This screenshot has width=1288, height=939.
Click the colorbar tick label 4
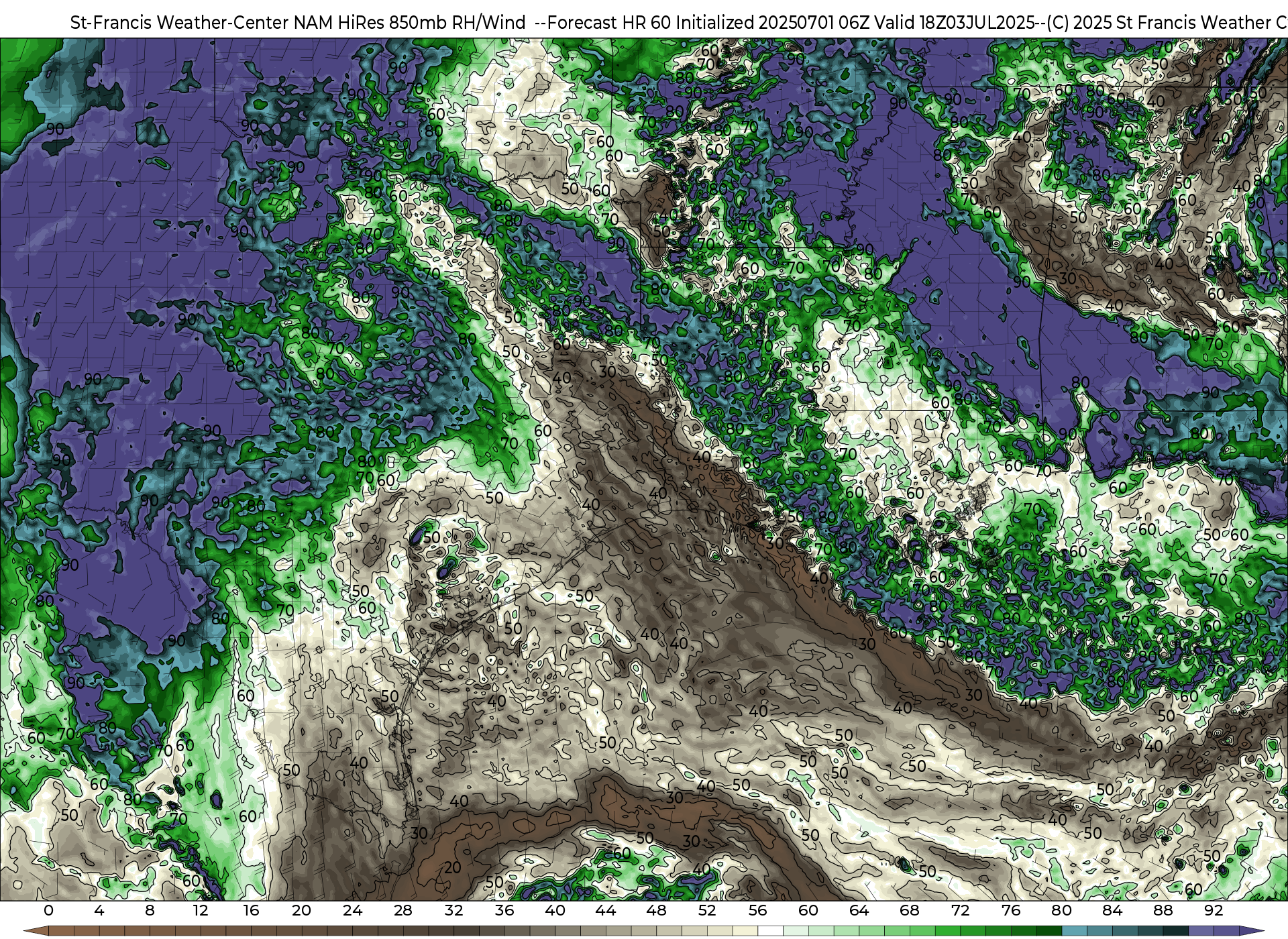click(x=99, y=910)
